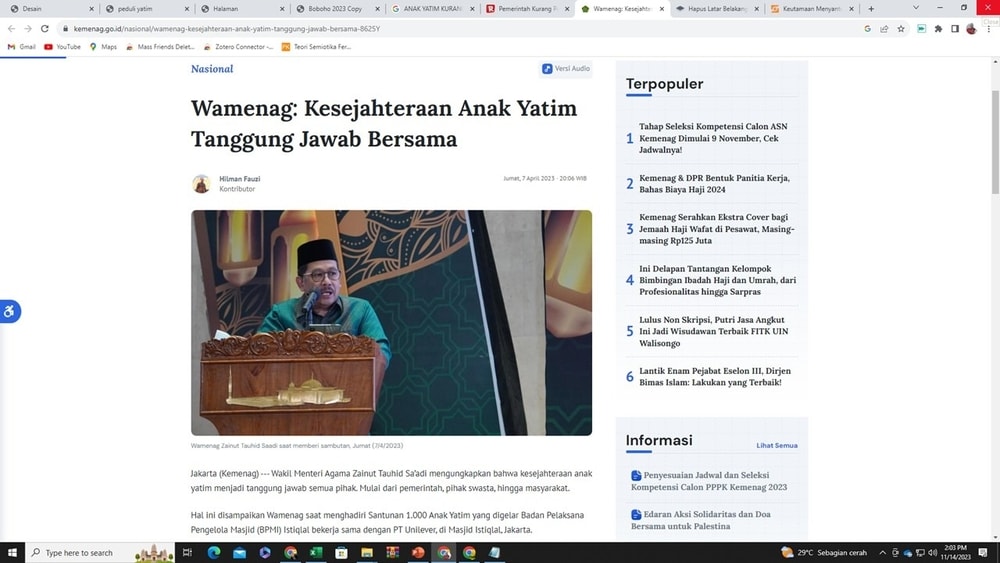1000x563 pixels.
Task: Open the notifications action center icon
Action: coord(983,553)
